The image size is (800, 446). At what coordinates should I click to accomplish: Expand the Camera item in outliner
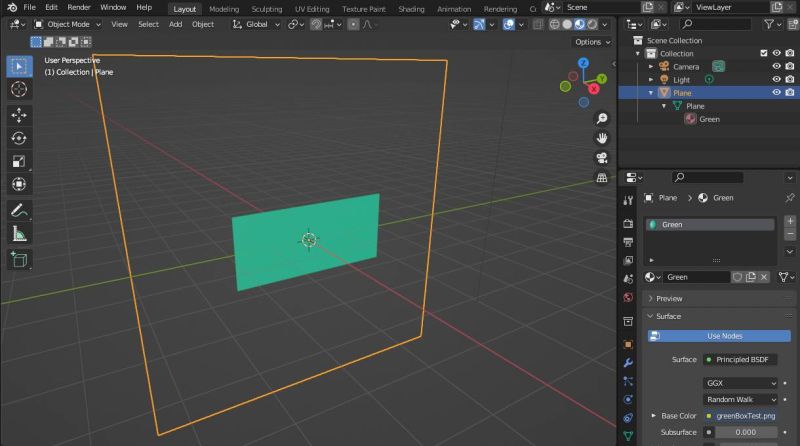tap(651, 66)
